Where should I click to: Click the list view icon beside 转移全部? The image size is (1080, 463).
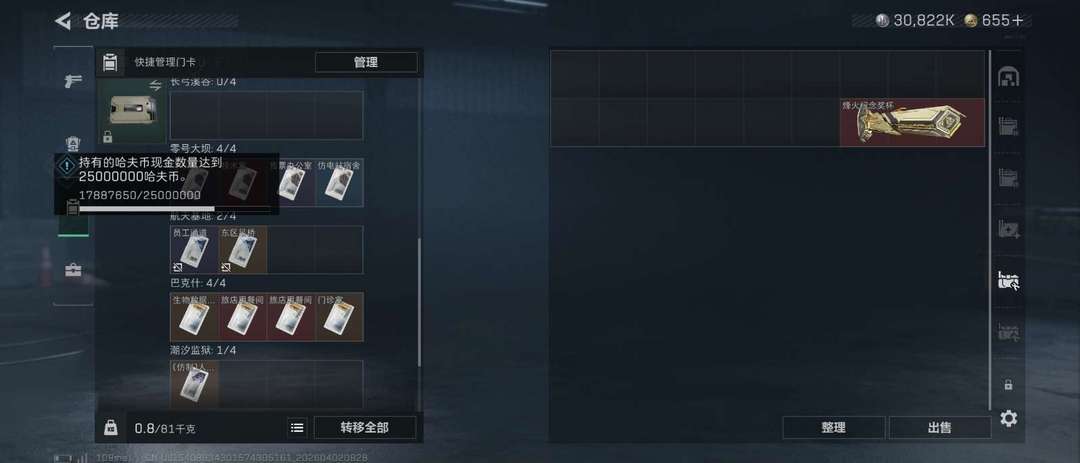297,428
